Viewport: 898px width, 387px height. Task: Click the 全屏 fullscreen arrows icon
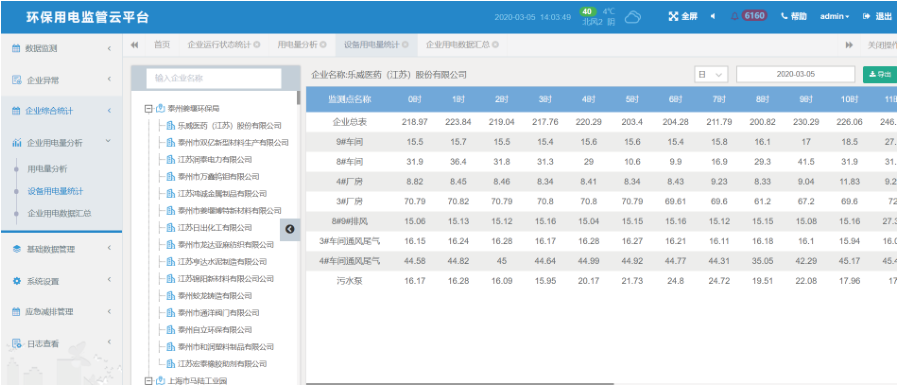point(673,17)
